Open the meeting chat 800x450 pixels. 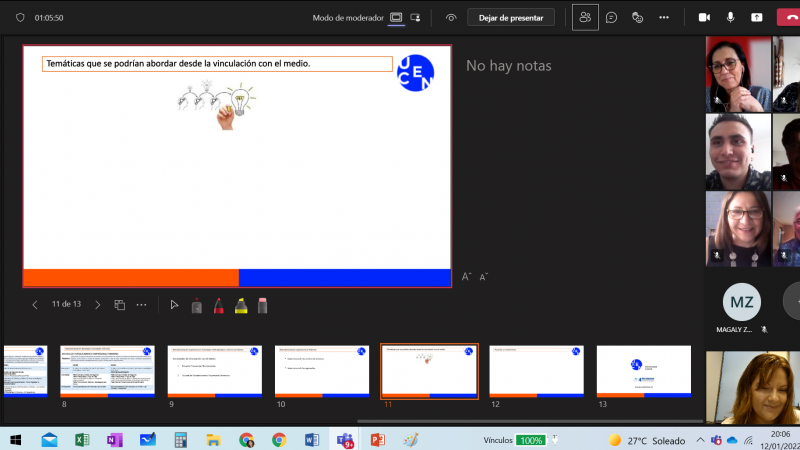tap(611, 17)
